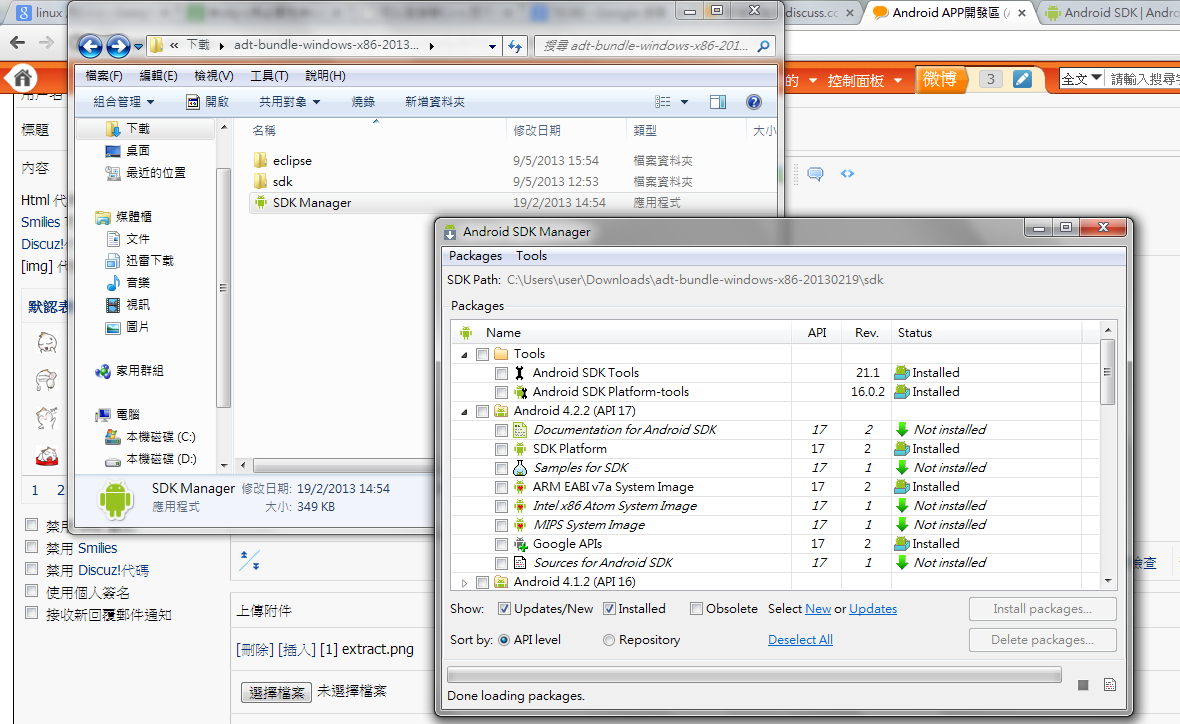Image resolution: width=1180 pixels, height=724 pixels.
Task: Click the Install packages button
Action: (1042, 609)
